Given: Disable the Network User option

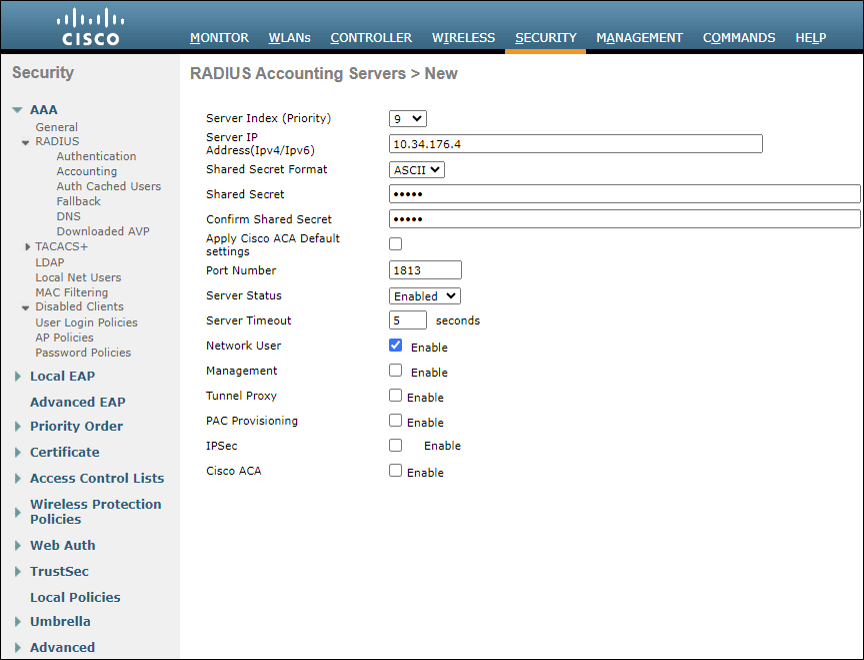Looking at the screenshot, I should (x=395, y=345).
